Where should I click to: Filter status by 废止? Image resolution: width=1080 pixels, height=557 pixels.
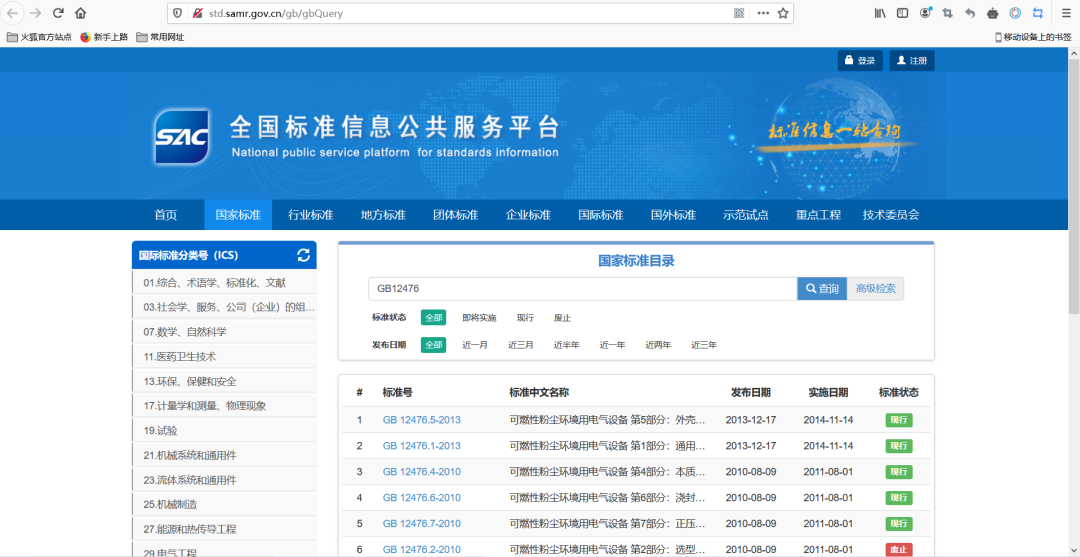click(x=562, y=318)
